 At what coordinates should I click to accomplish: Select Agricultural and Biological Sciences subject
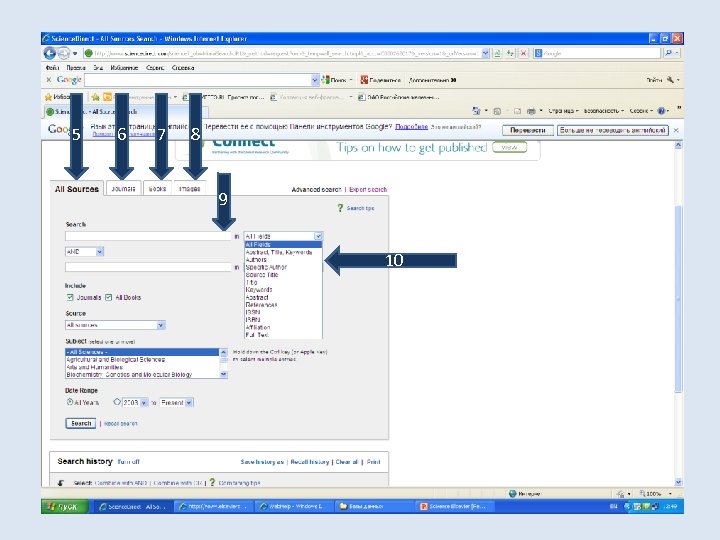coord(142,360)
